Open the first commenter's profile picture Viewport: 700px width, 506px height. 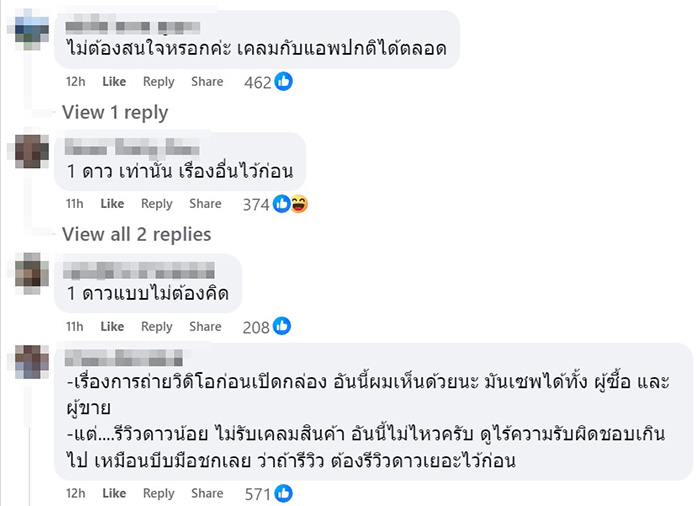[32, 27]
